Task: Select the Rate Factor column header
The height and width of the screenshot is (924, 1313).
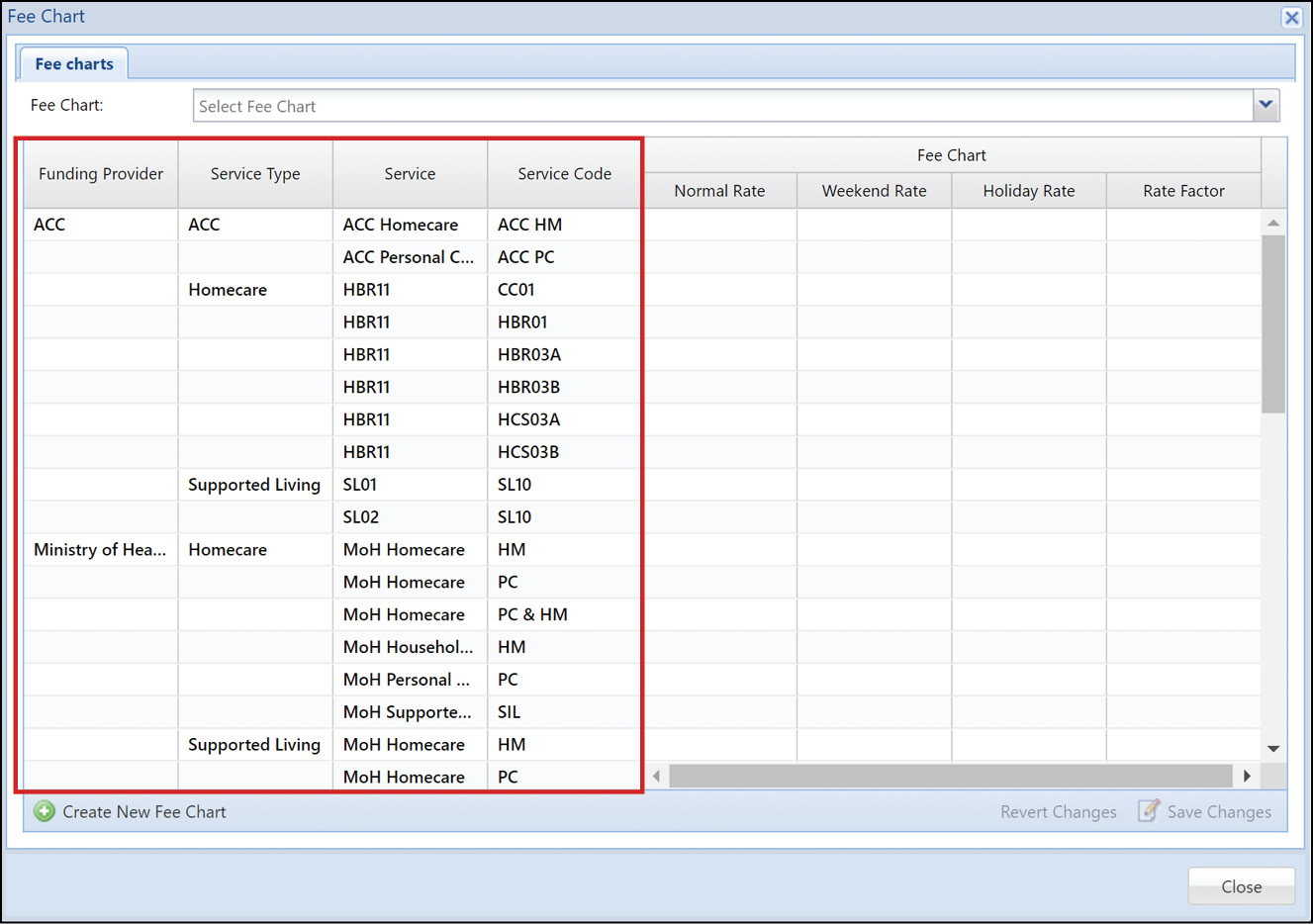Action: click(1183, 191)
